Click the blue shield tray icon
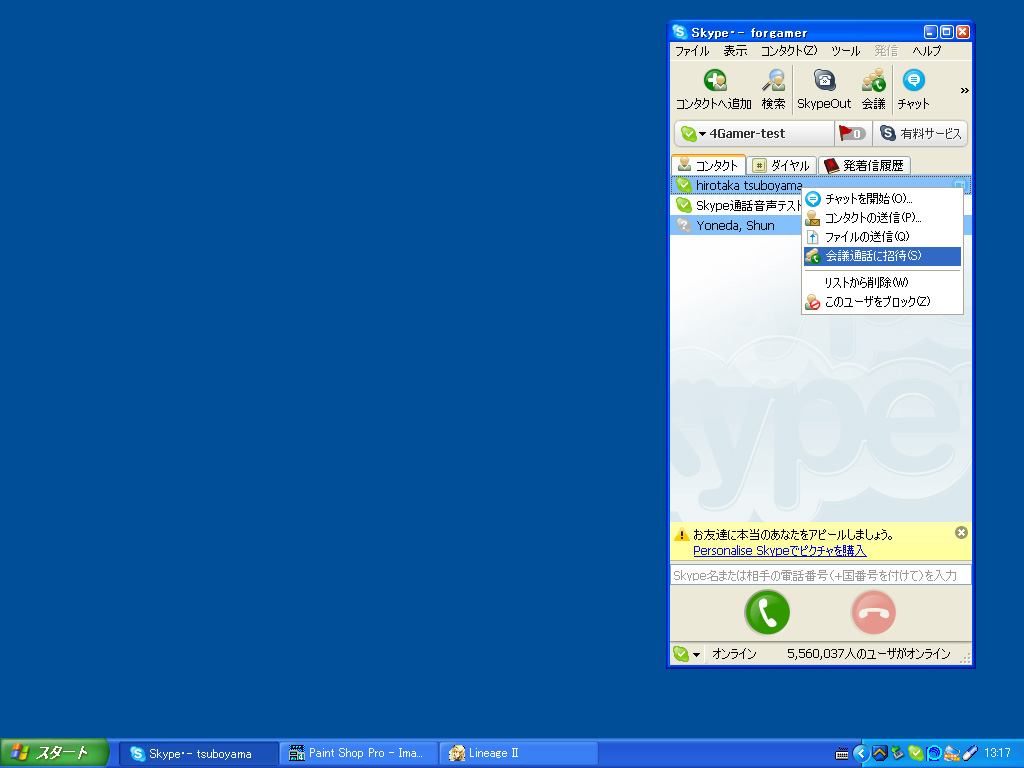Image resolution: width=1024 pixels, height=768 pixels. 880,754
